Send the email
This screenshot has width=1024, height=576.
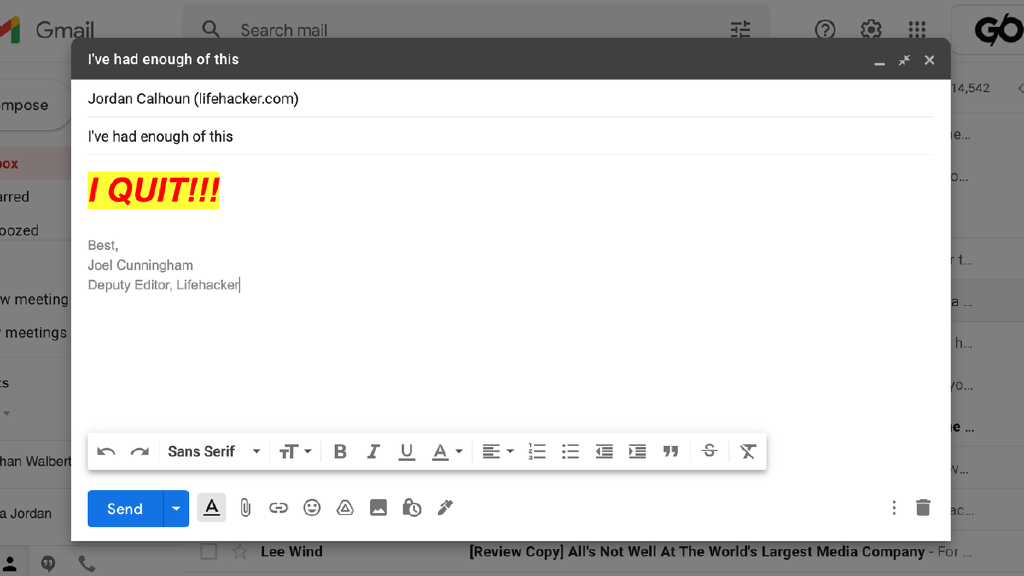125,509
